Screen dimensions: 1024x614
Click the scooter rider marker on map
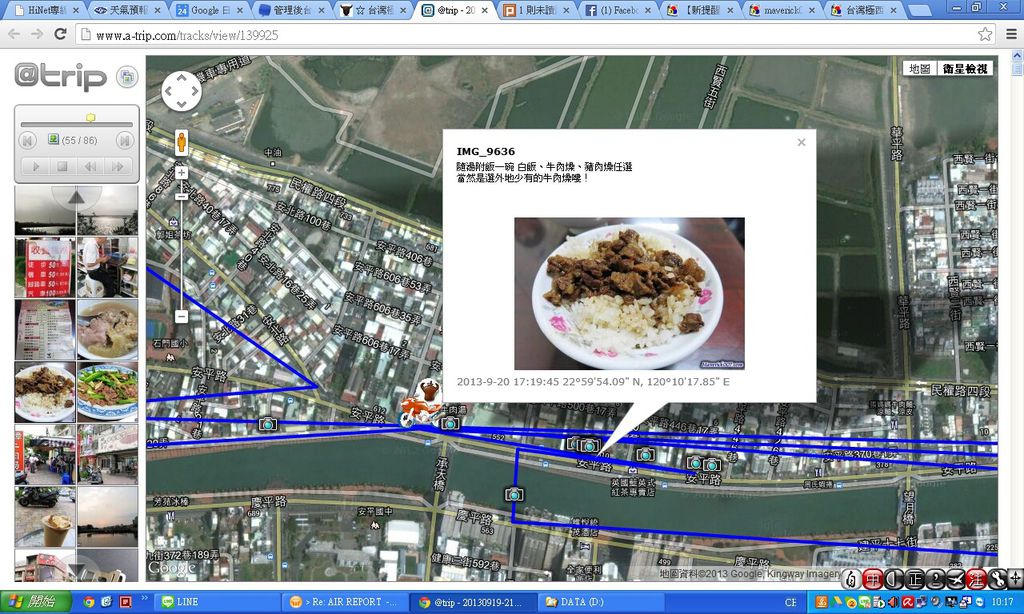point(419,405)
